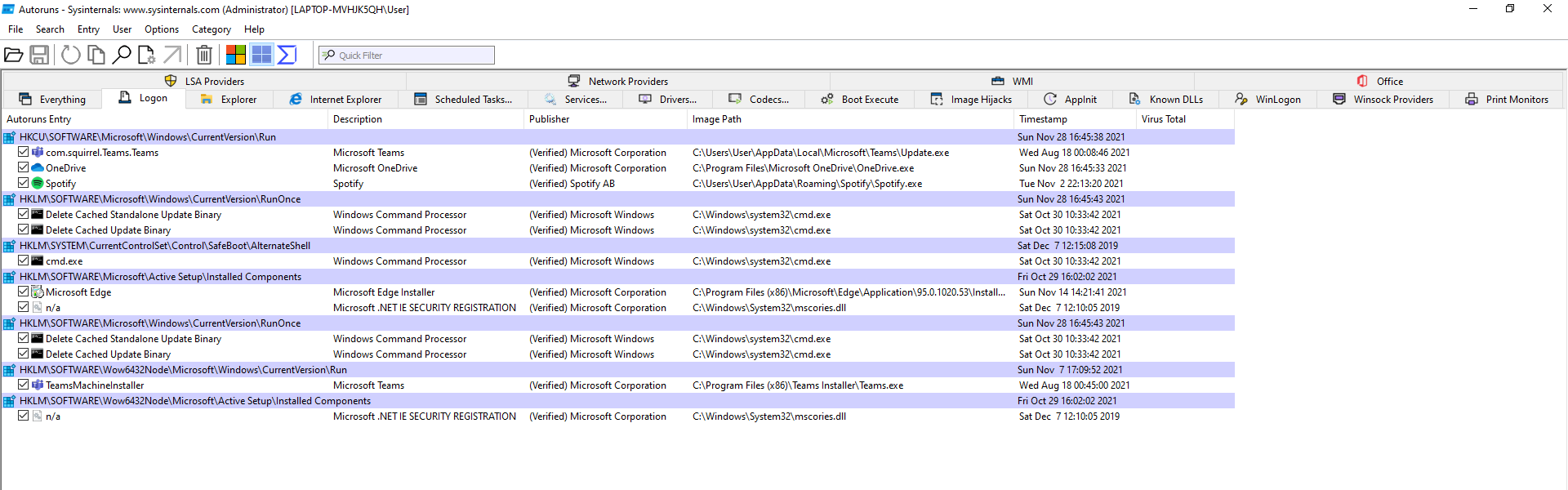Switch to the Everything tab
The height and width of the screenshot is (490, 1568).
click(52, 100)
